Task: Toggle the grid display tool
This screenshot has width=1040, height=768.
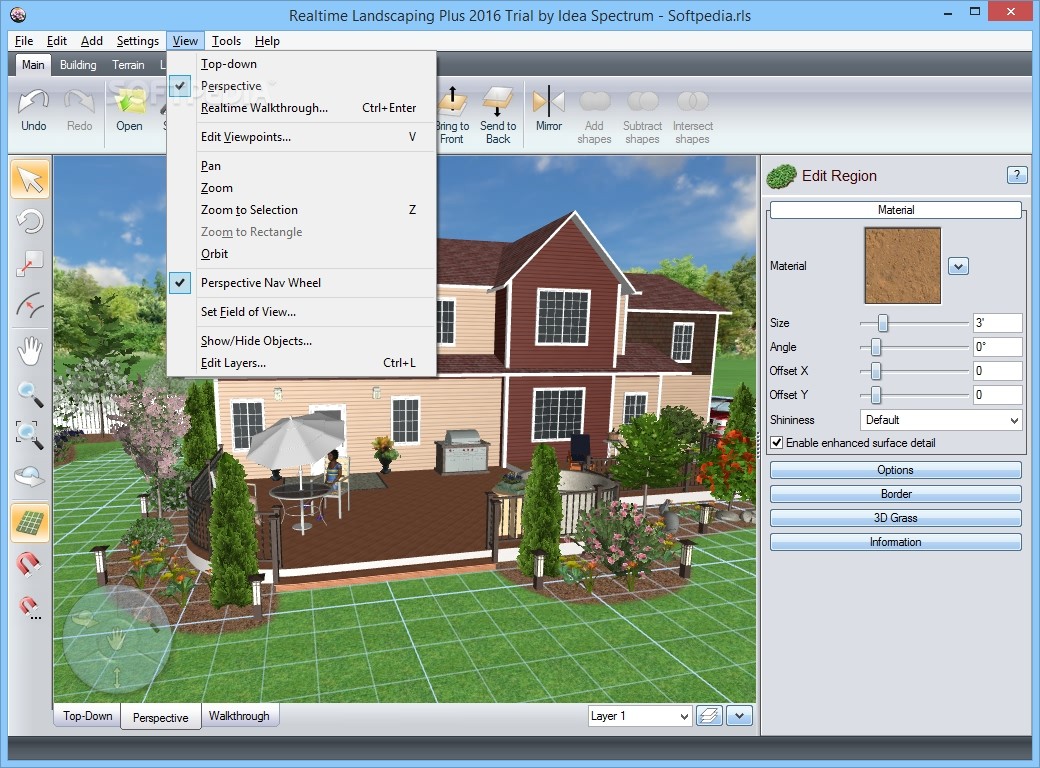Action: tap(30, 523)
